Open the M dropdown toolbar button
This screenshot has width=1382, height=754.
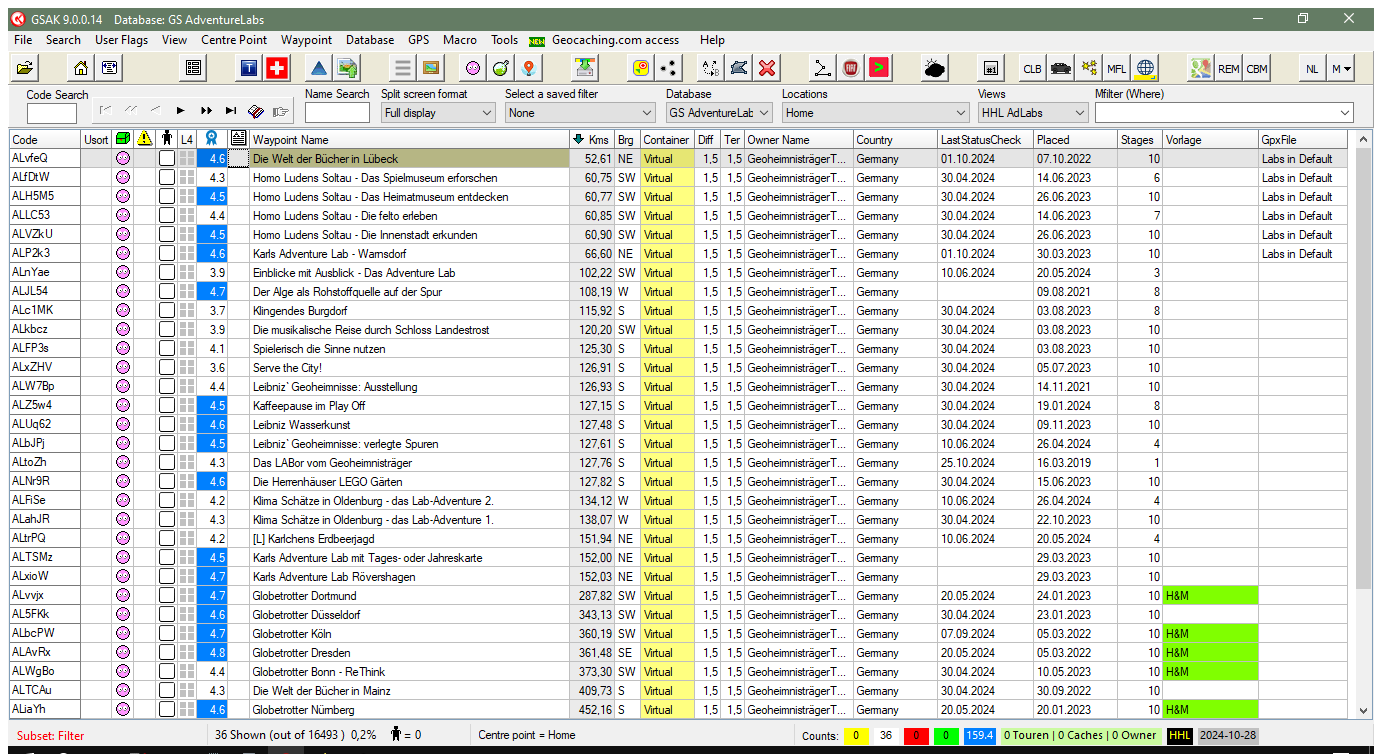pos(1341,68)
